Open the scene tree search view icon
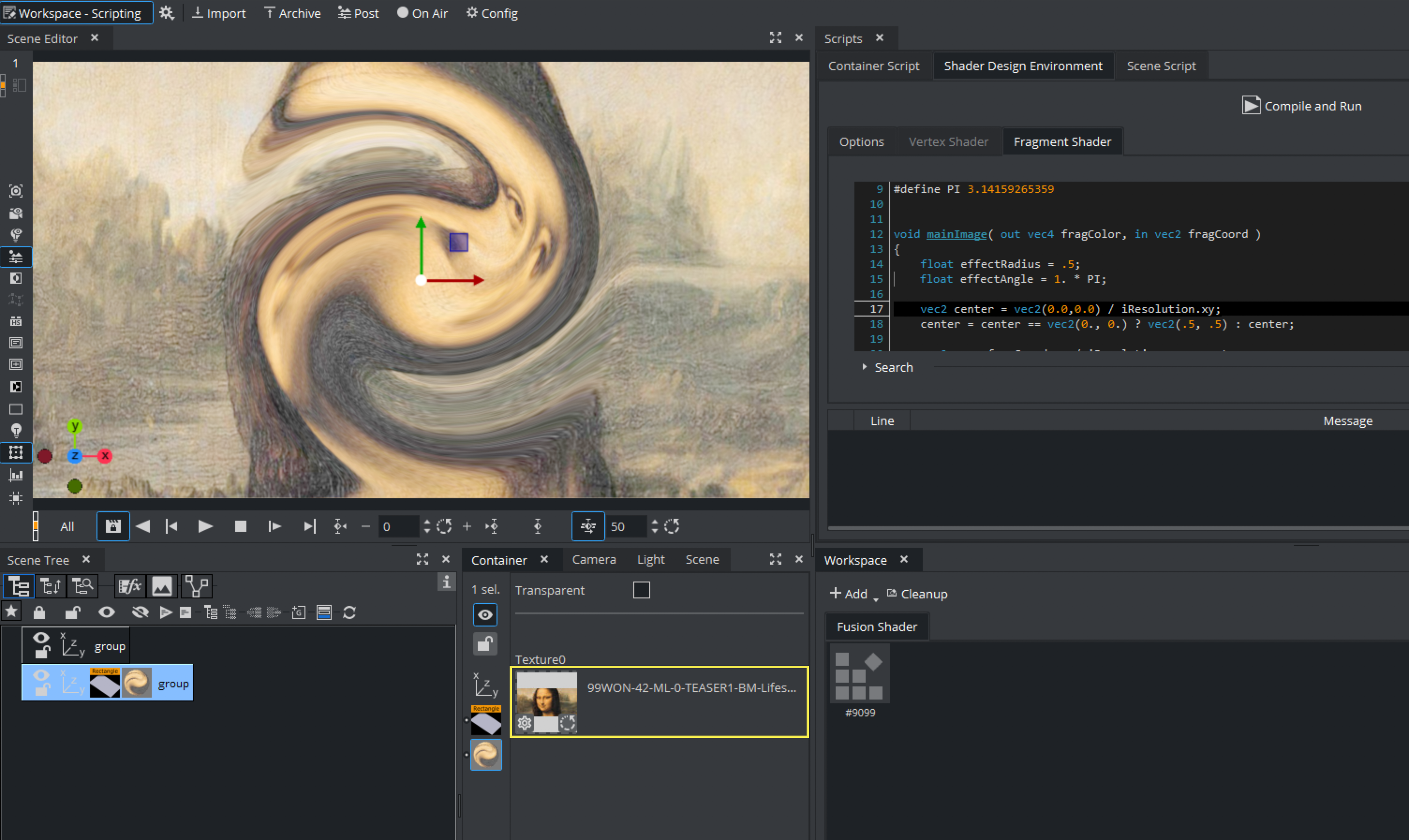Viewport: 1409px width, 840px height. click(x=82, y=586)
